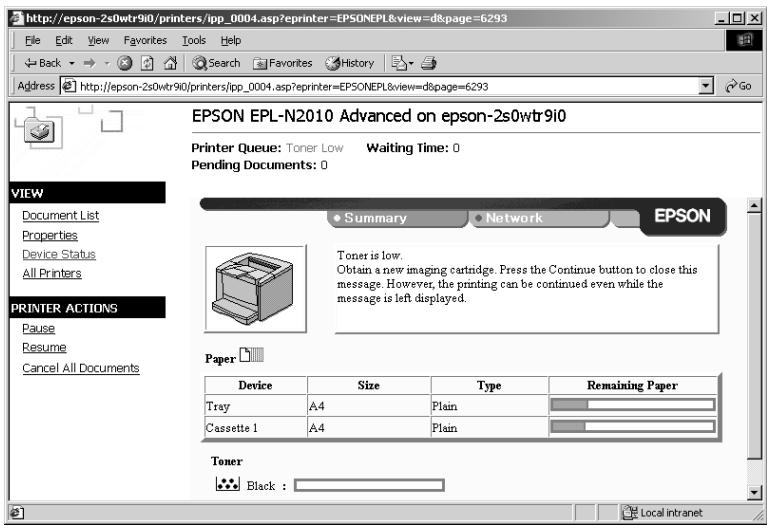Open the Tools menu
This screenshot has width=767, height=528.
[x=194, y=41]
